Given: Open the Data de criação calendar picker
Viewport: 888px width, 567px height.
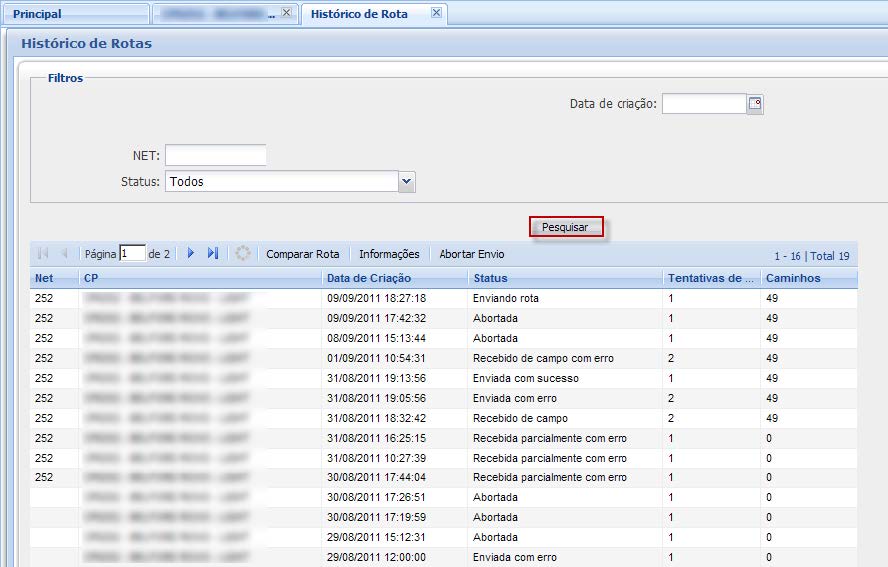Looking at the screenshot, I should pos(756,104).
